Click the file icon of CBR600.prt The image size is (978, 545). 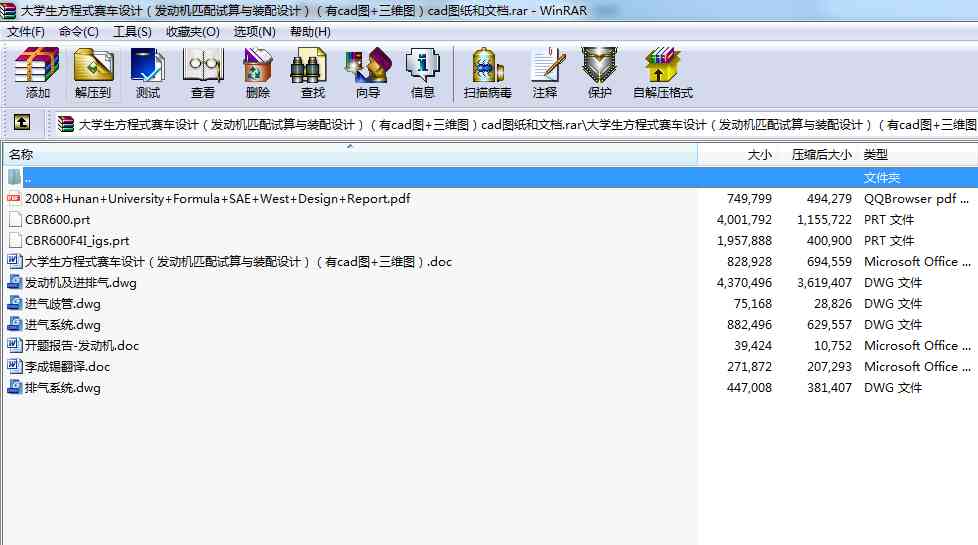15,219
